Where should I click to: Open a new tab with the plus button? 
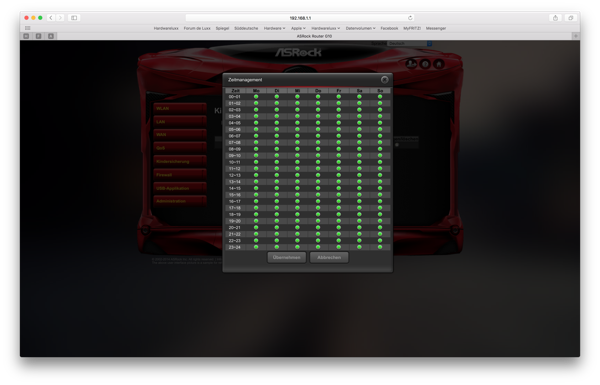[x=576, y=36]
